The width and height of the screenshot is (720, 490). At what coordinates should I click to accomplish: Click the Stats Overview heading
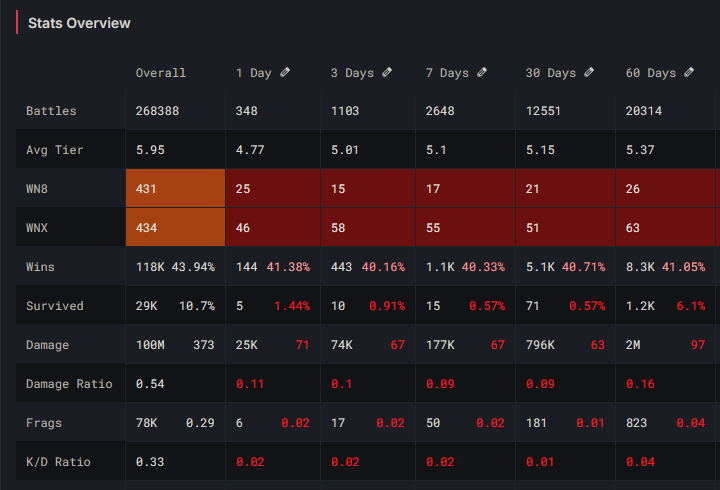79,23
